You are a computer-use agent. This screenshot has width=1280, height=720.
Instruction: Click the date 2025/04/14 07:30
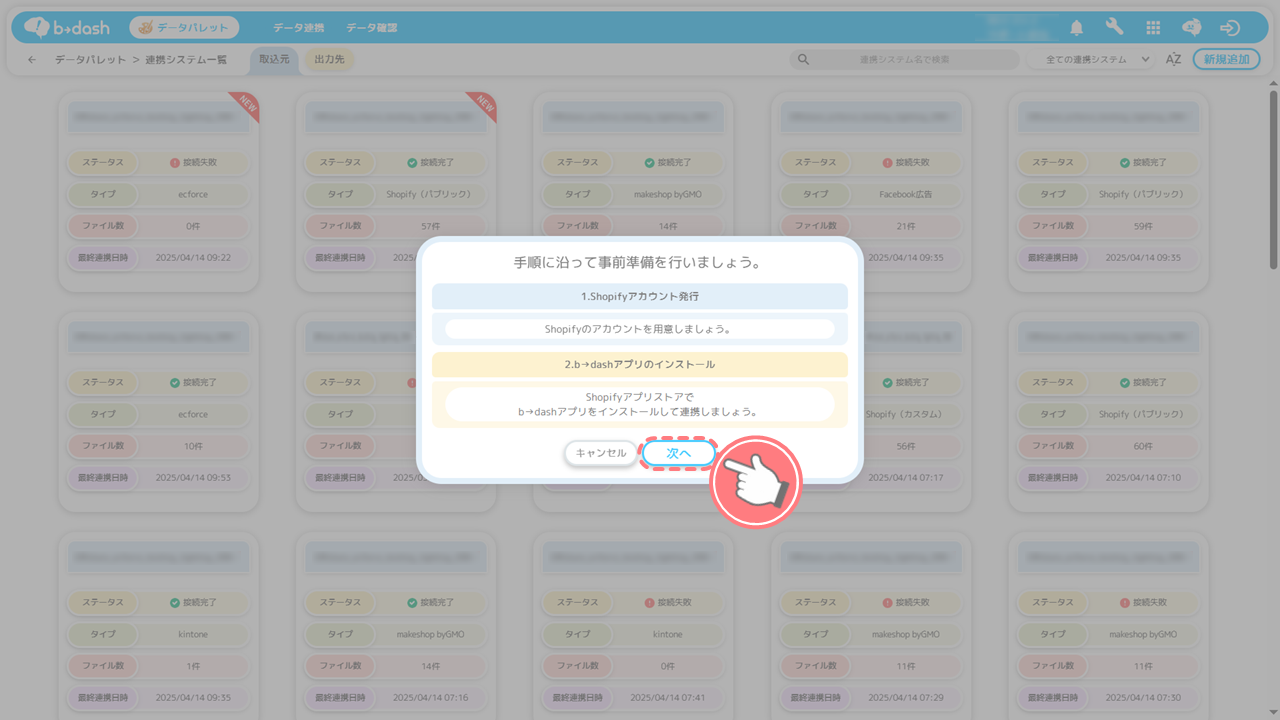[x=1143, y=698]
